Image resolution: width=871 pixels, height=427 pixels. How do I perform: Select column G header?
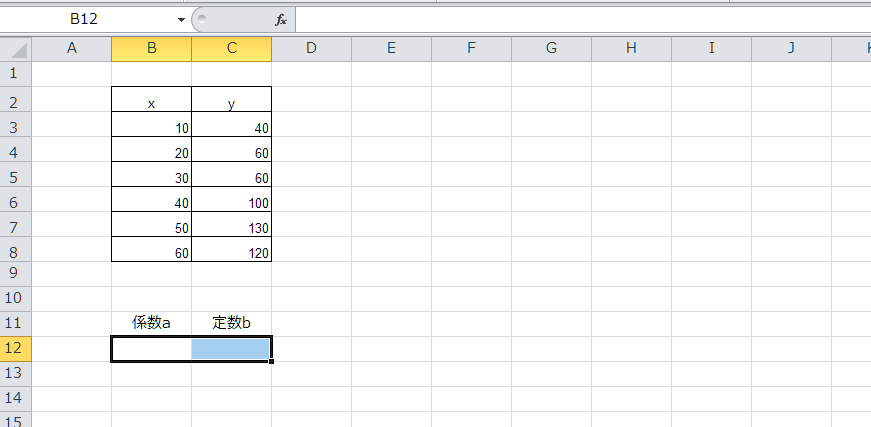(x=552, y=49)
